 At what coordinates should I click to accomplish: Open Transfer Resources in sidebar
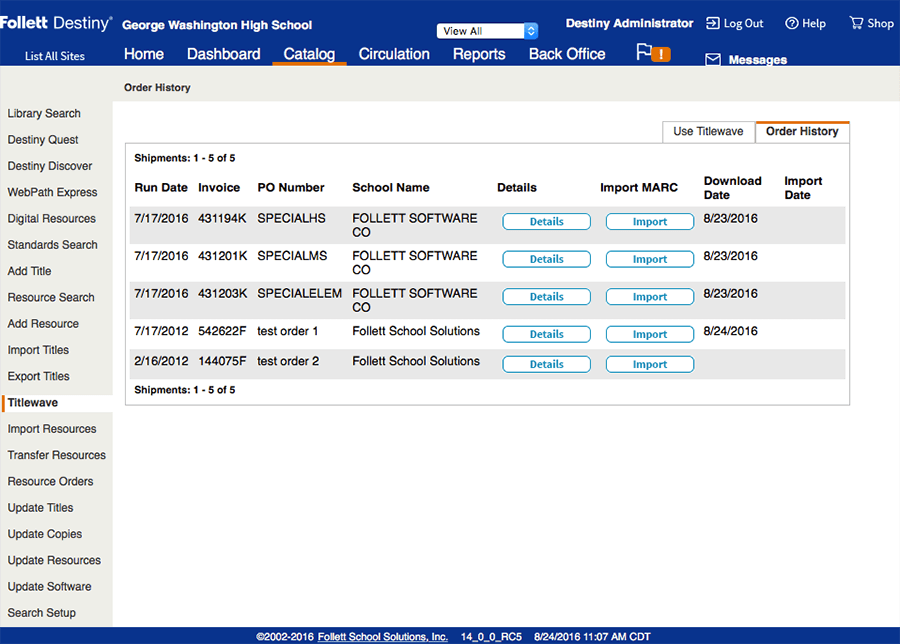click(x=56, y=455)
